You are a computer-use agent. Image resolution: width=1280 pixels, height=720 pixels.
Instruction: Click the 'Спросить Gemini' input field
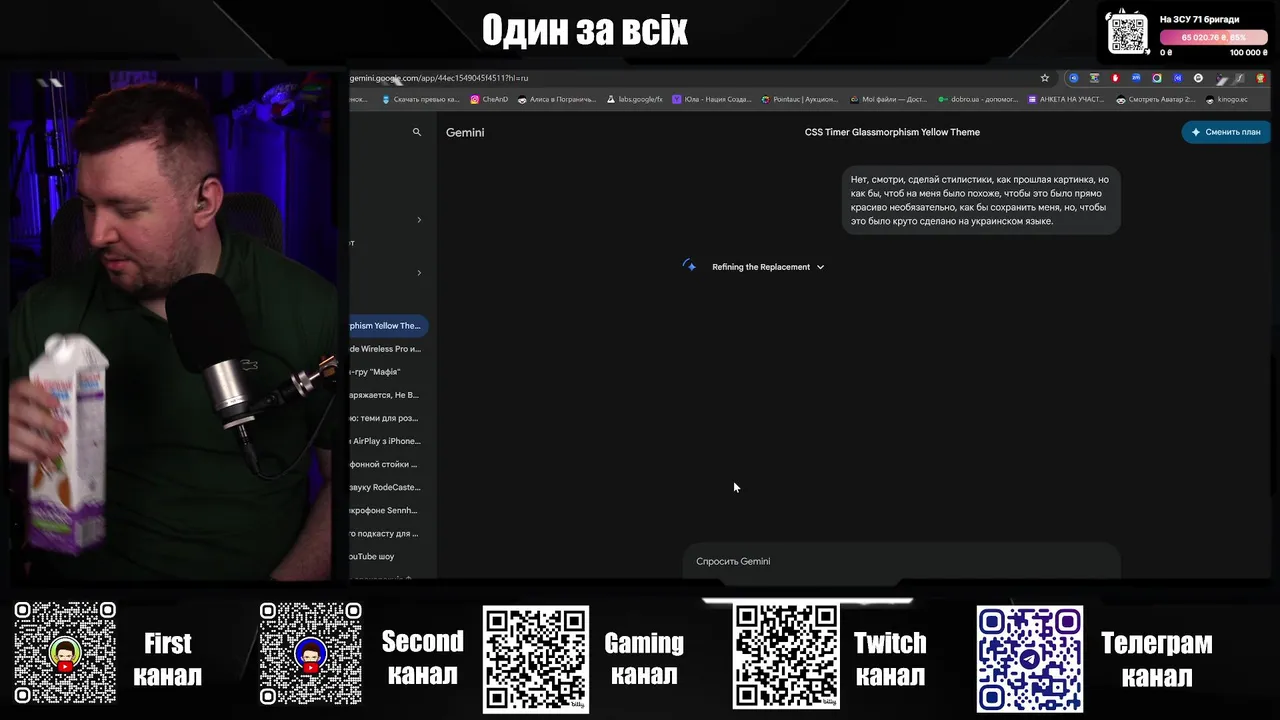[901, 561]
